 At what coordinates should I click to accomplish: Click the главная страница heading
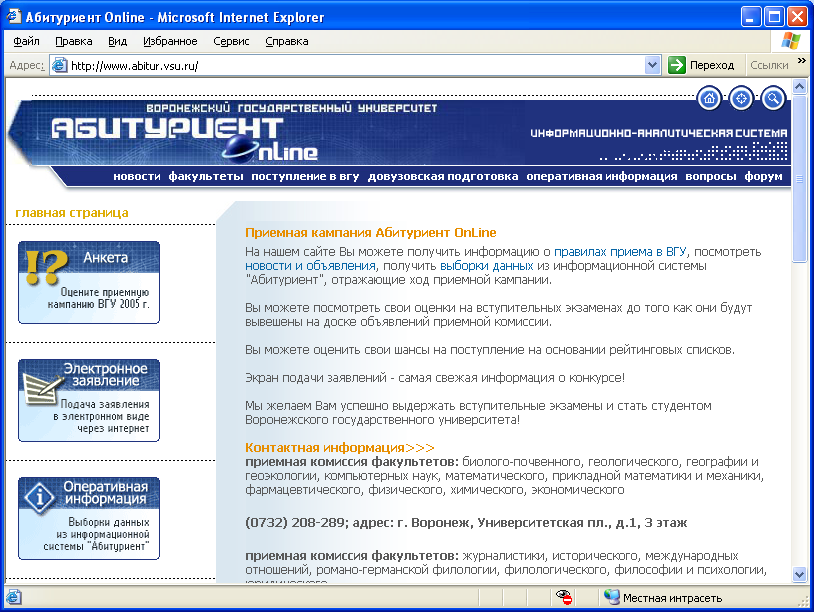click(x=72, y=213)
